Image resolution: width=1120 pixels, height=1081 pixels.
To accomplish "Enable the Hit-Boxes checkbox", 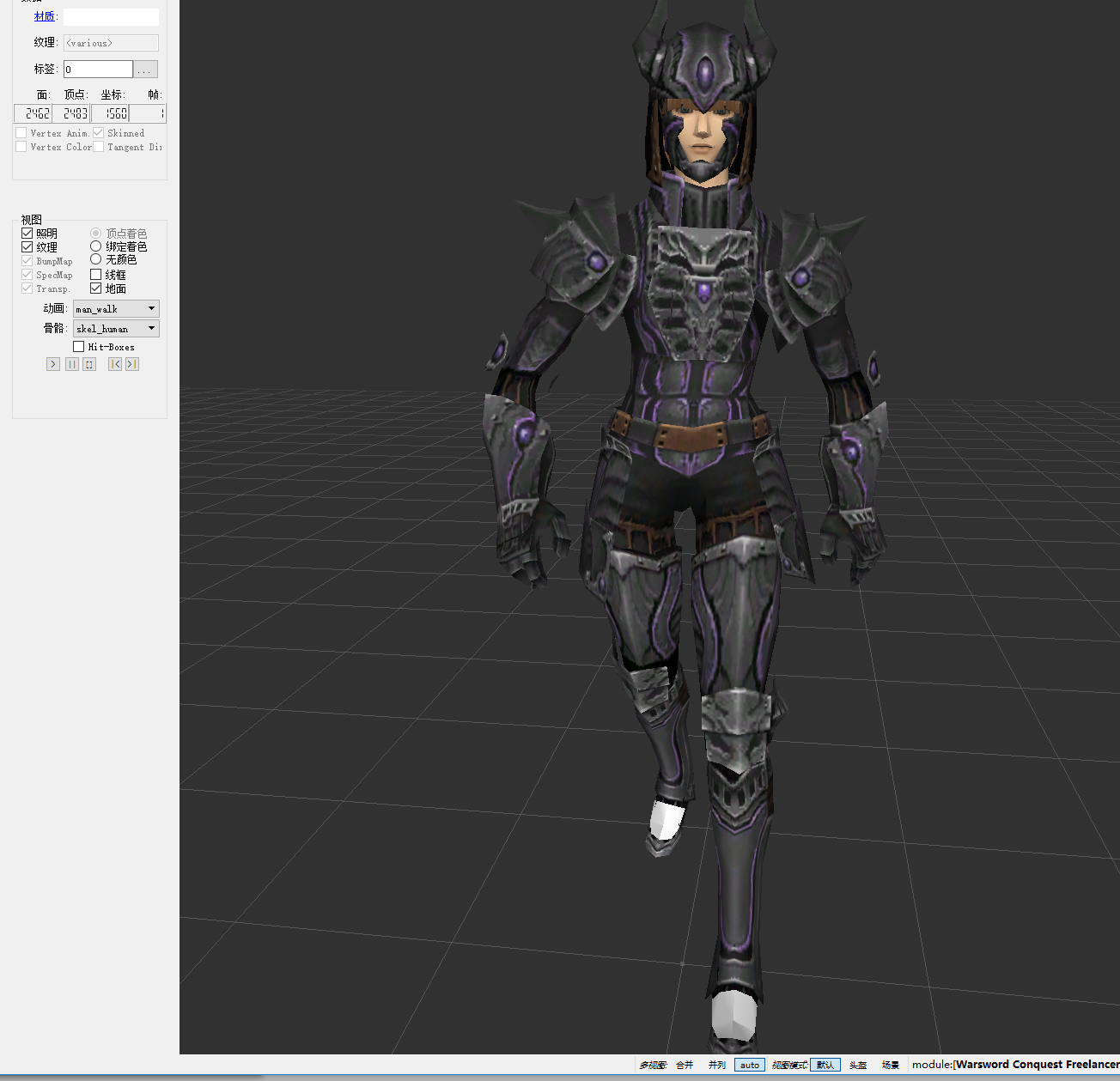I will (x=79, y=347).
